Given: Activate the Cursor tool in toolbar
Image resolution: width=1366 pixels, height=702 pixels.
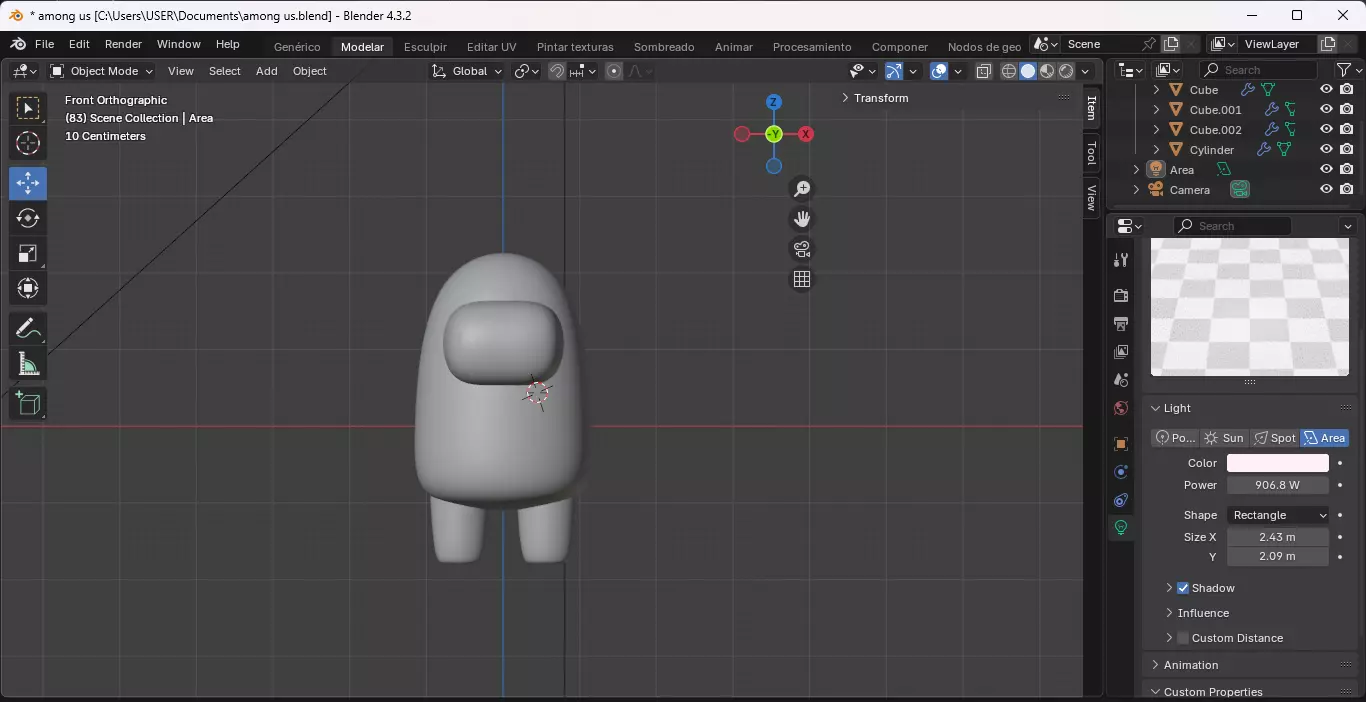Looking at the screenshot, I should (28, 143).
